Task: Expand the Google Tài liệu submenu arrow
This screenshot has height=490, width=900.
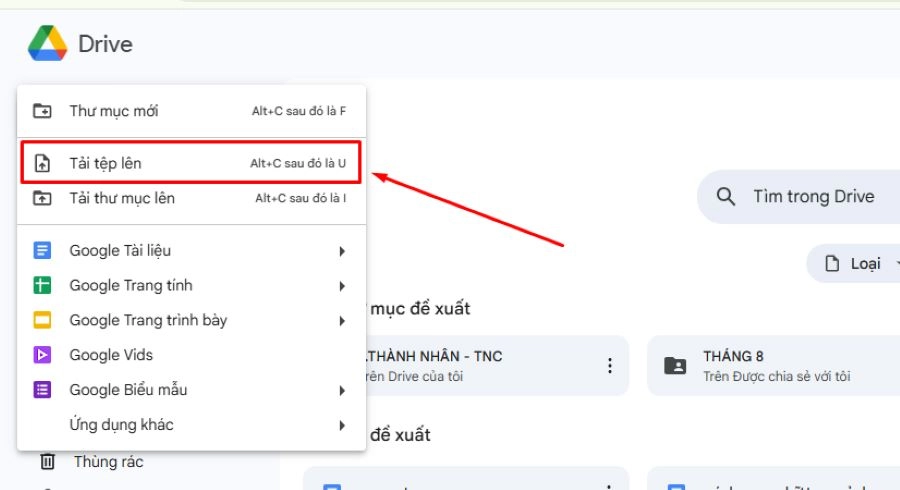Action: (x=342, y=251)
